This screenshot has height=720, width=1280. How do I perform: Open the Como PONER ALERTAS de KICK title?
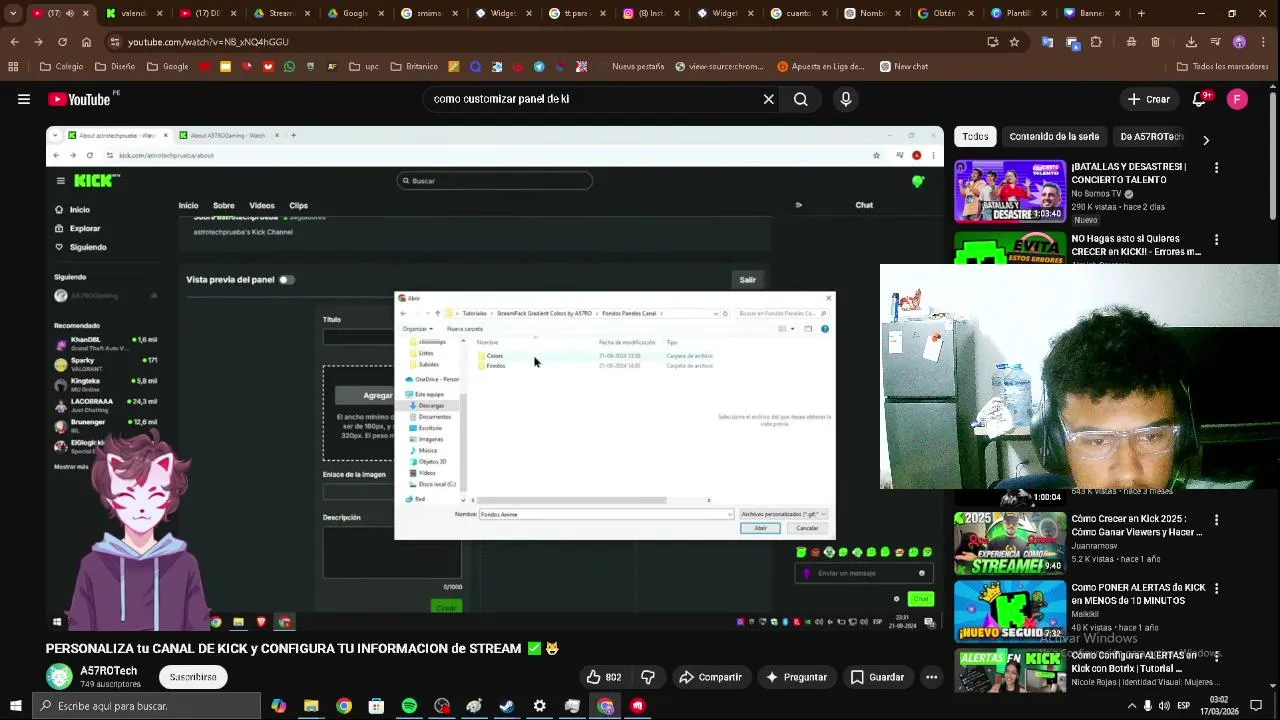tap(1139, 594)
